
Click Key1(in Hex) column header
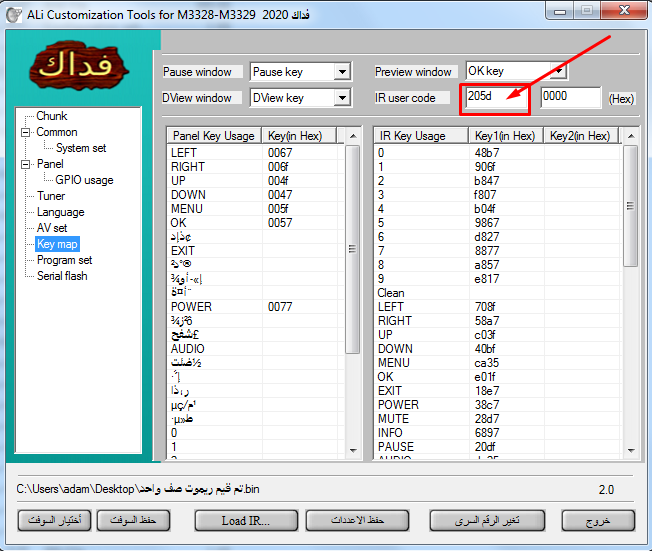506,136
